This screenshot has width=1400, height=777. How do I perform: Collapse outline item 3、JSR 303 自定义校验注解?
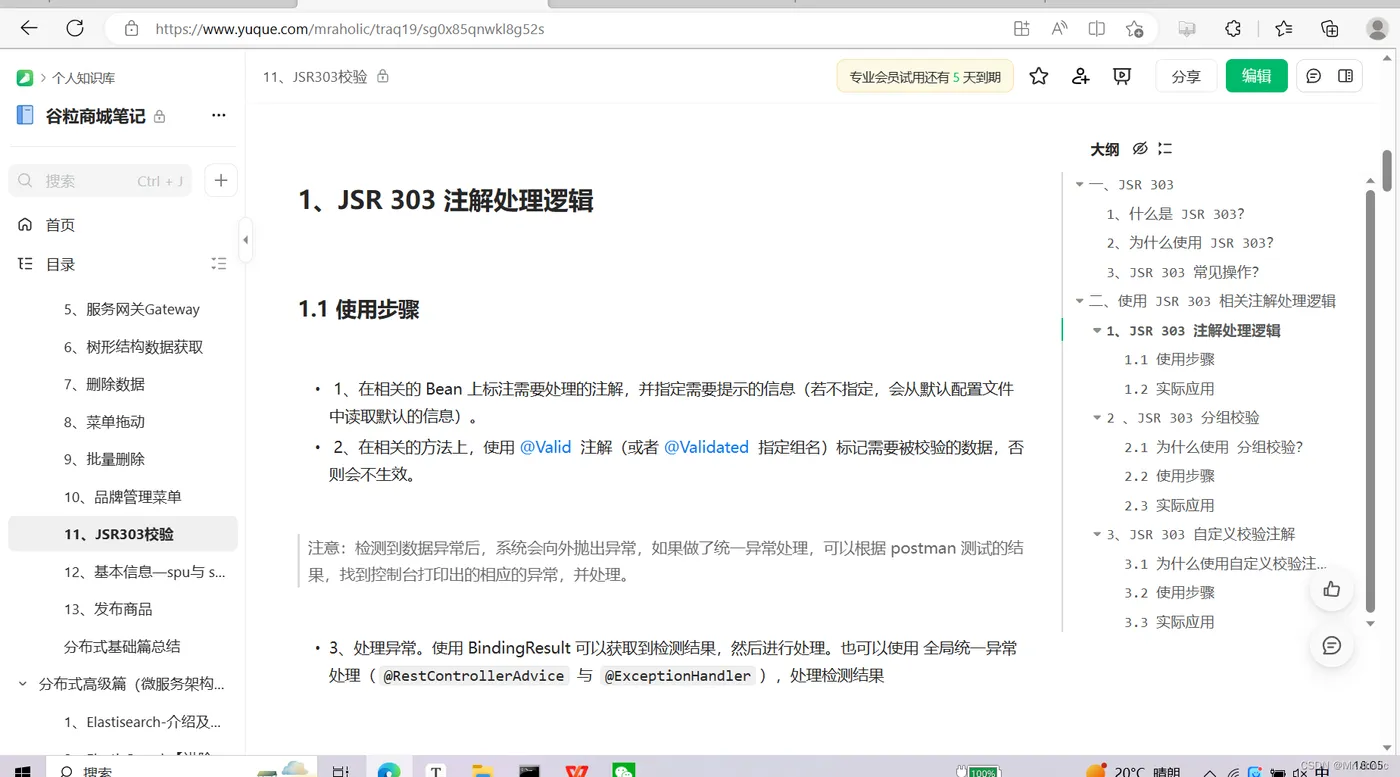point(1097,534)
